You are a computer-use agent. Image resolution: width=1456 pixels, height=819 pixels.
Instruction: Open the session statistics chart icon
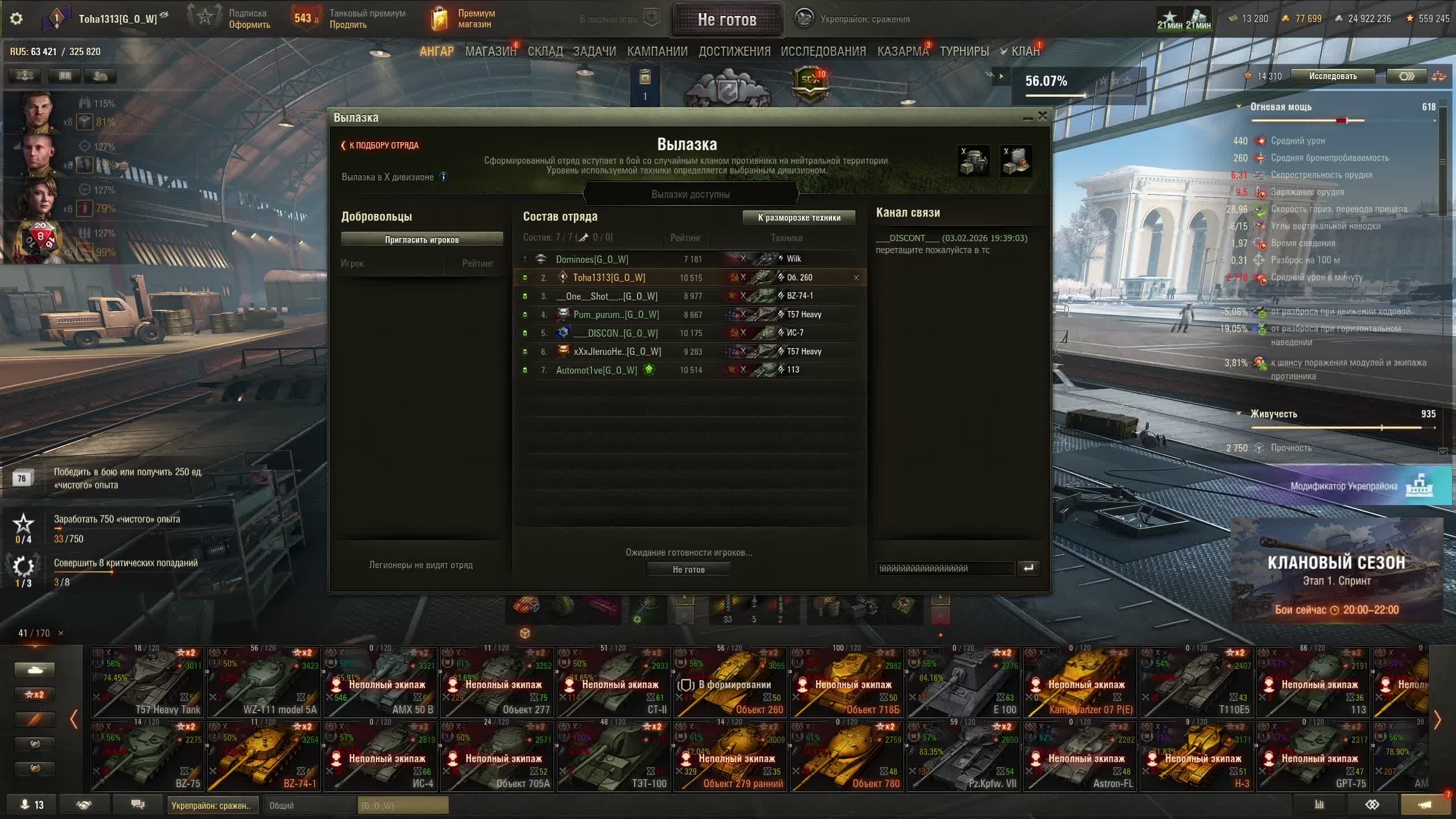tap(1319, 804)
